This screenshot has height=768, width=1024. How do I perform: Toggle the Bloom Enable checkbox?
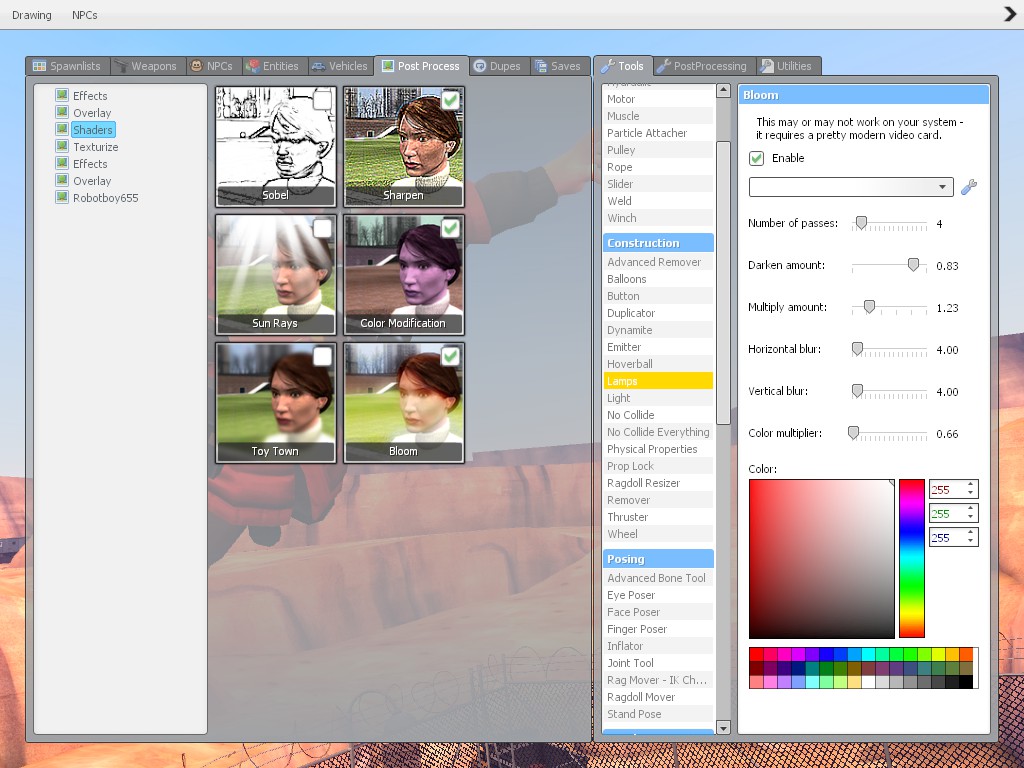pos(756,158)
